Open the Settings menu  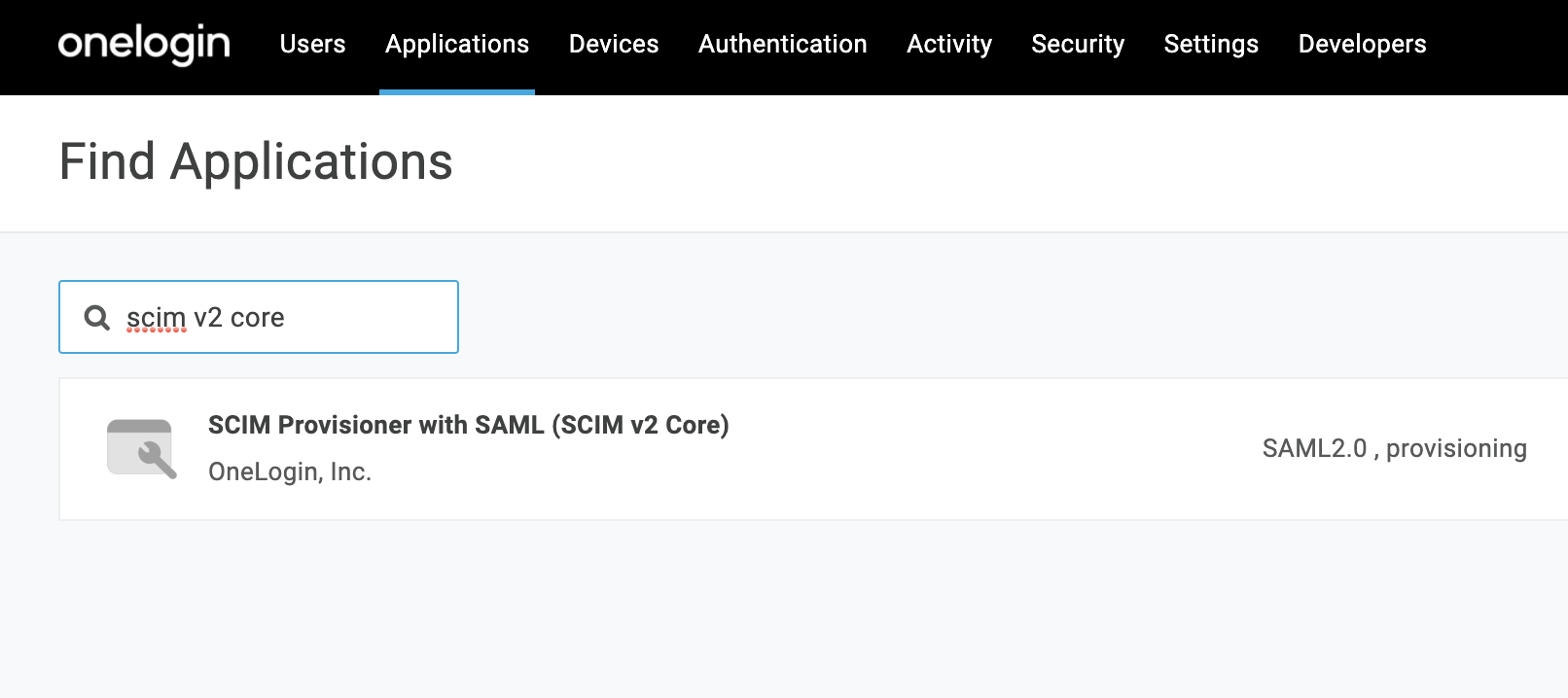click(1211, 44)
